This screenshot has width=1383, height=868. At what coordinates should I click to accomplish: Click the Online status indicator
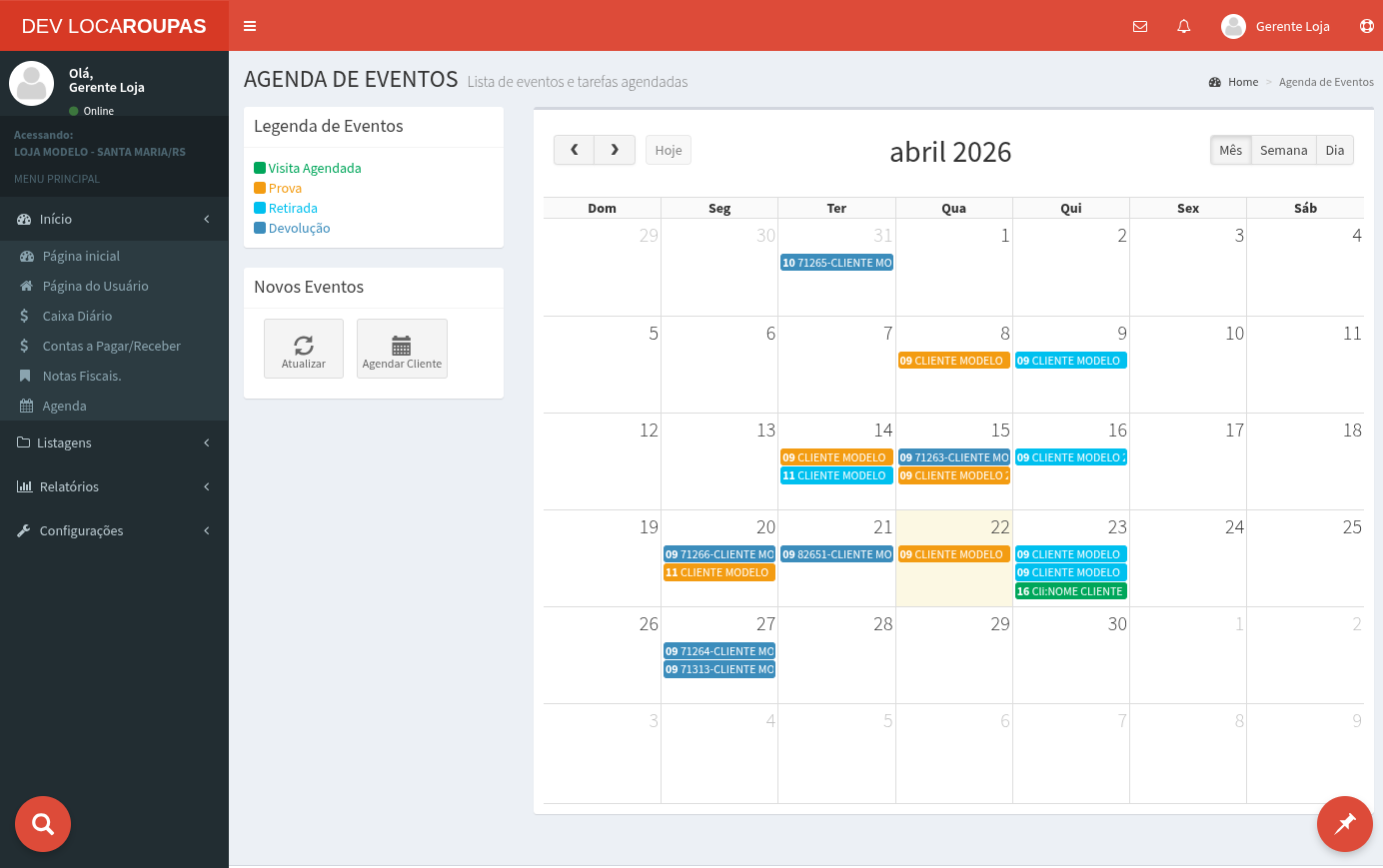pyautogui.click(x=91, y=111)
